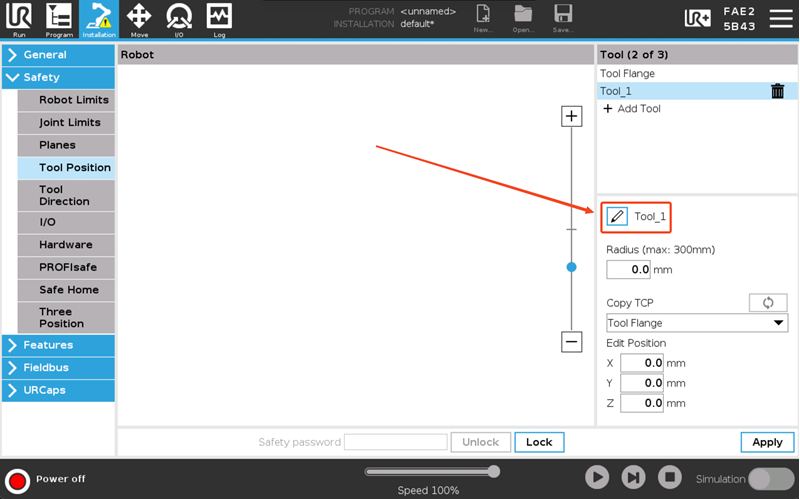Collapse the Safety section
The height and width of the screenshot is (499, 800).
coord(58,77)
